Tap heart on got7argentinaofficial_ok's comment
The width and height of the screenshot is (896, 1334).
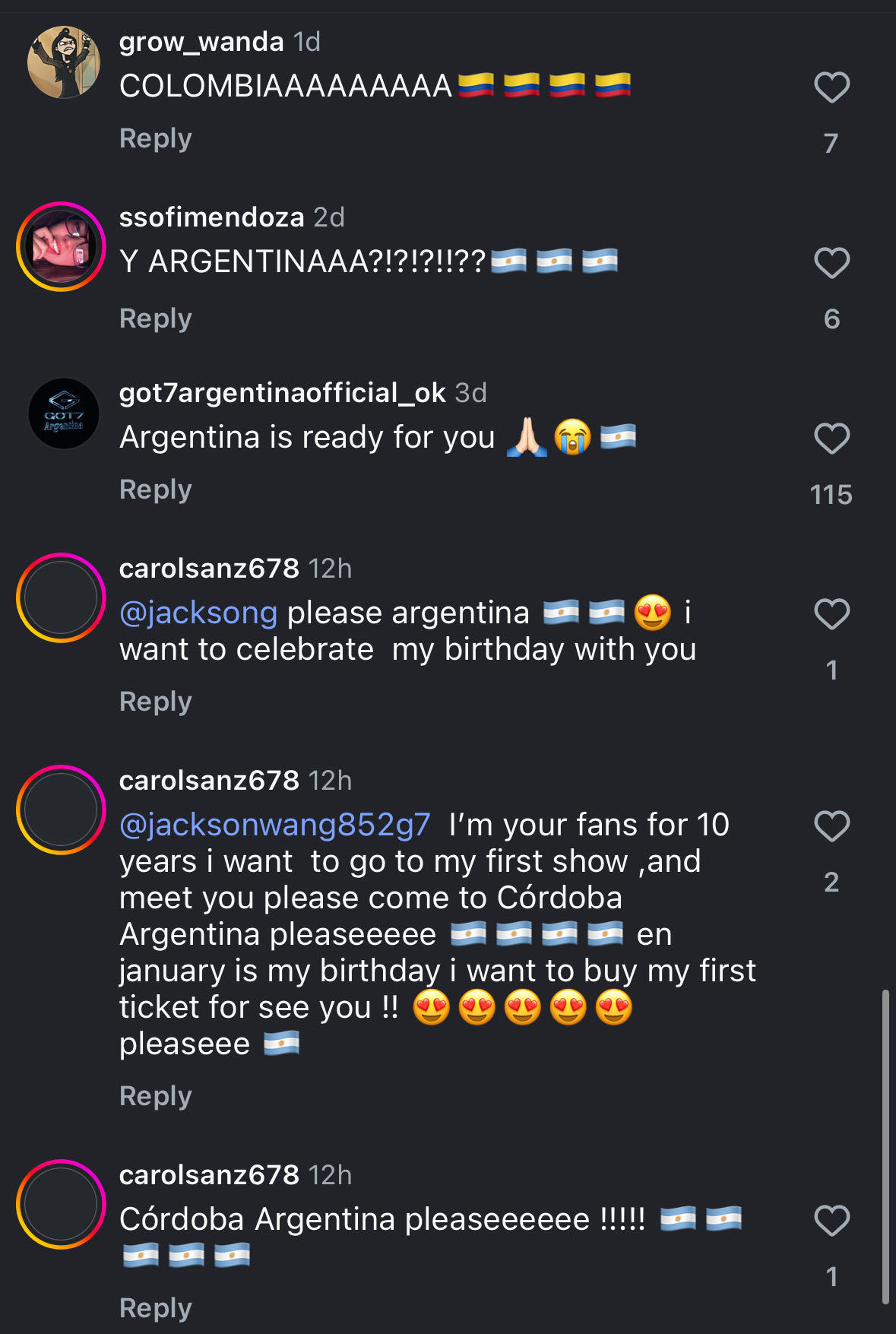[x=831, y=439]
